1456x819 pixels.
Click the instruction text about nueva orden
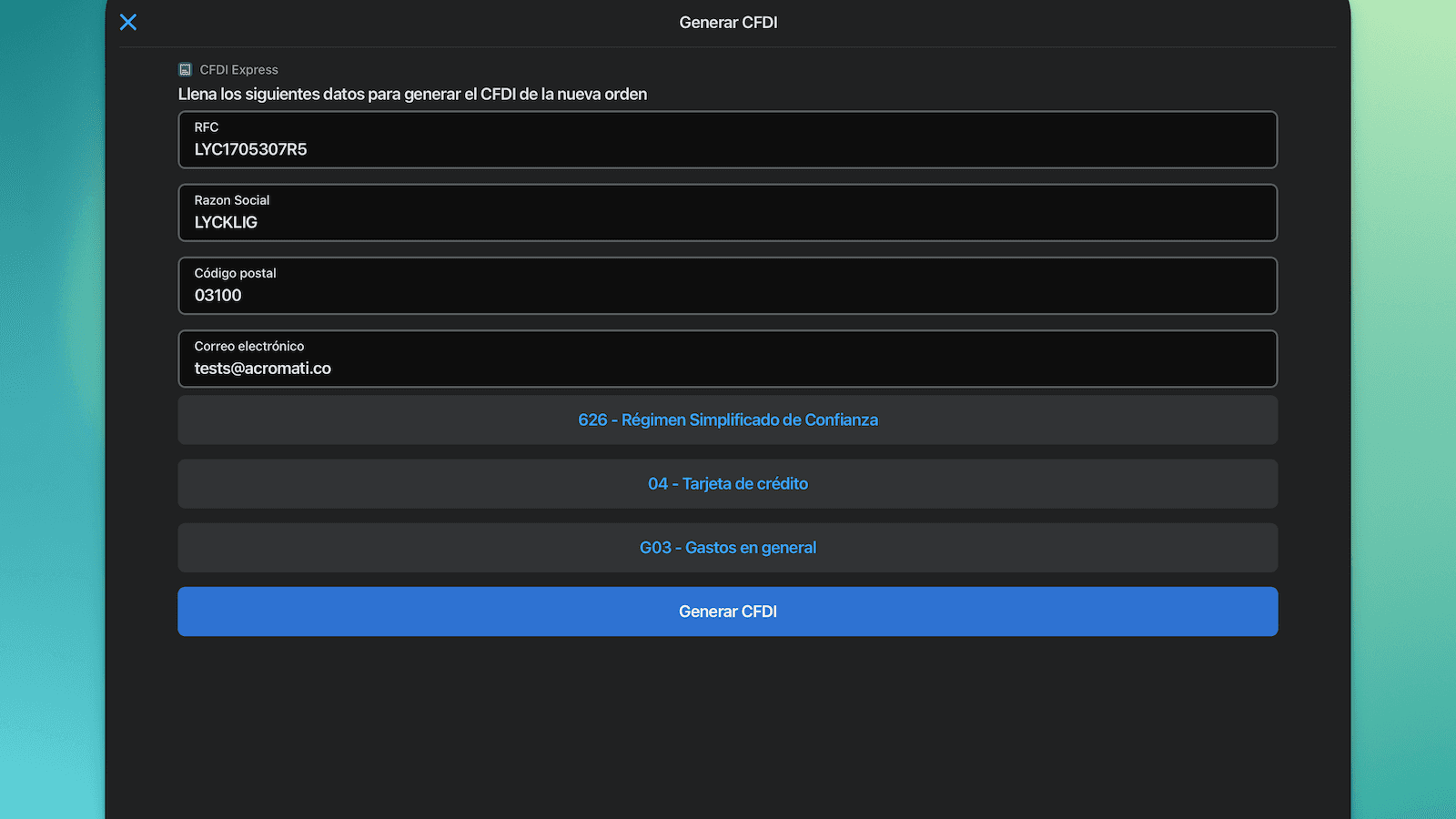412,95
